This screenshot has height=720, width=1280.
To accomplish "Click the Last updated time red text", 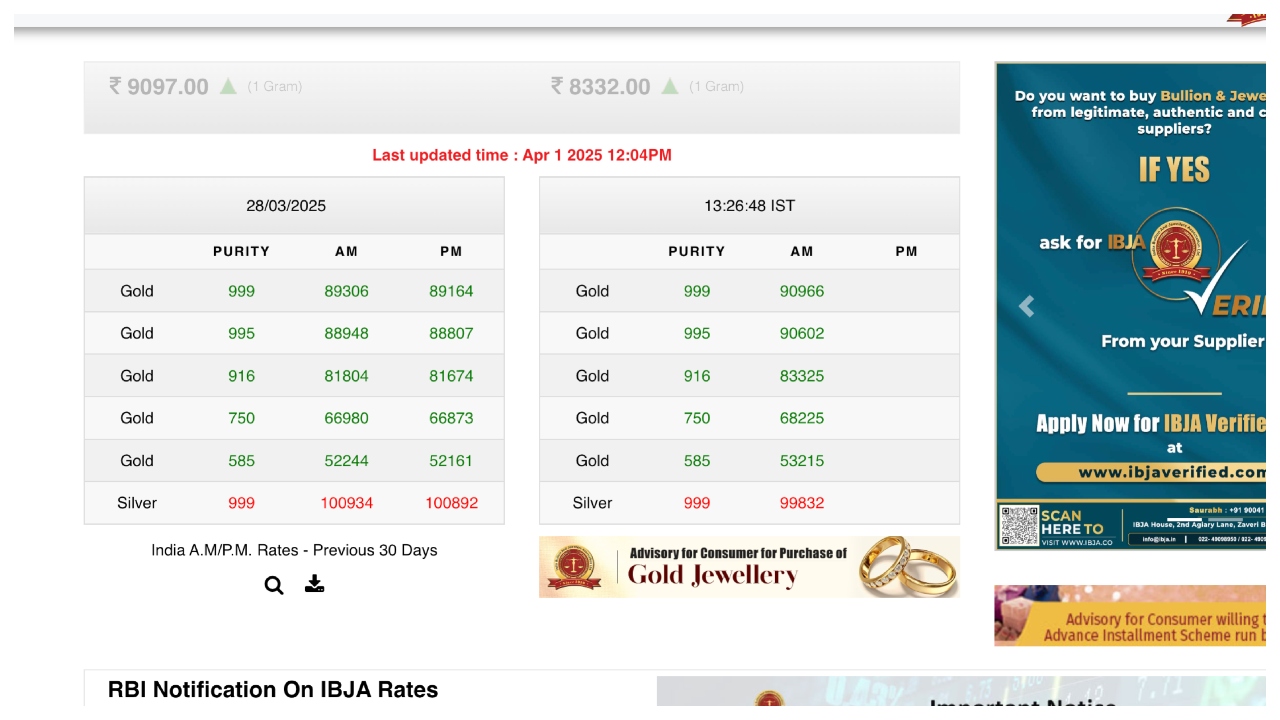I will 521,155.
